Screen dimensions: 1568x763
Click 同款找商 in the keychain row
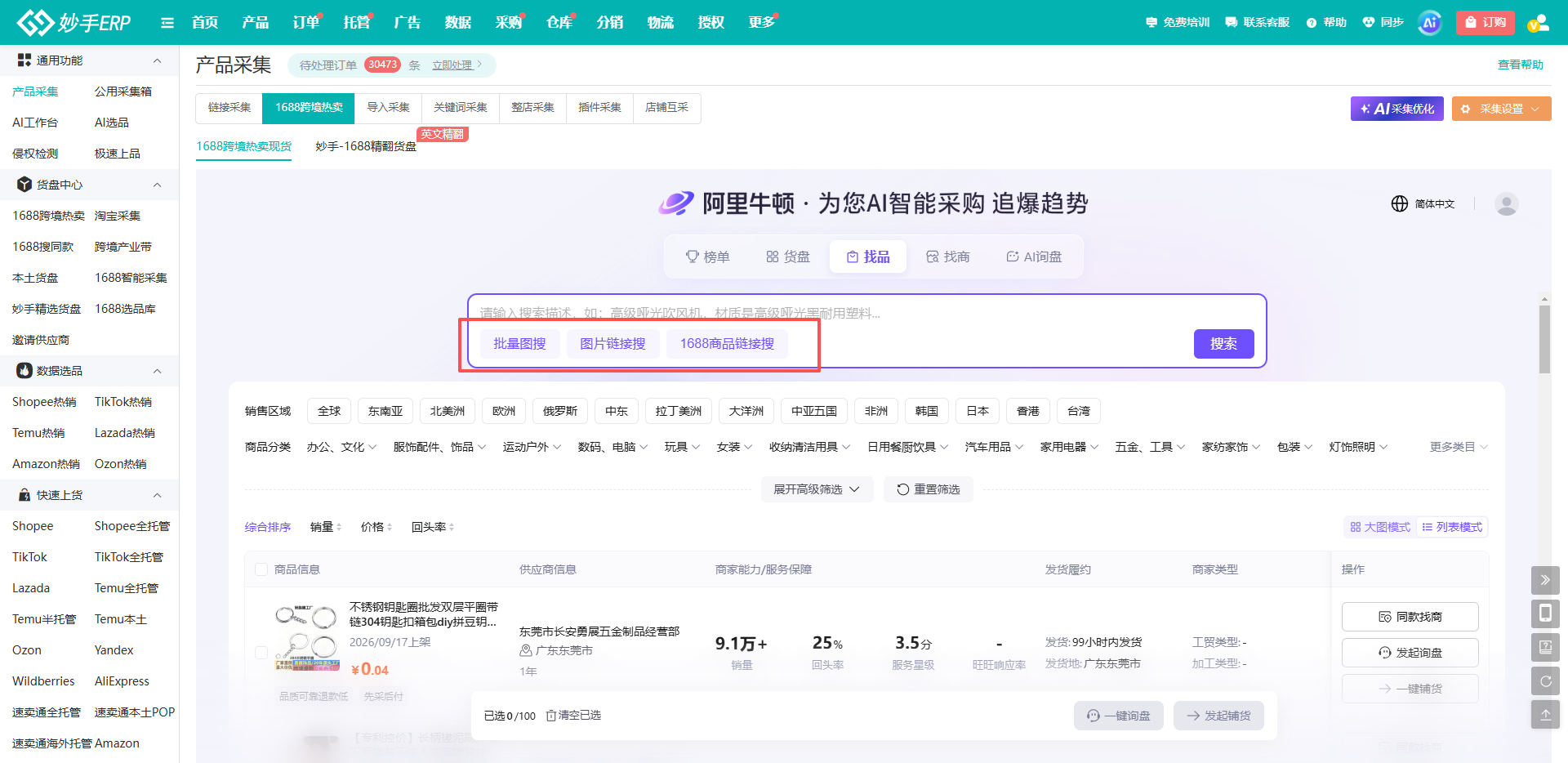pos(1410,617)
